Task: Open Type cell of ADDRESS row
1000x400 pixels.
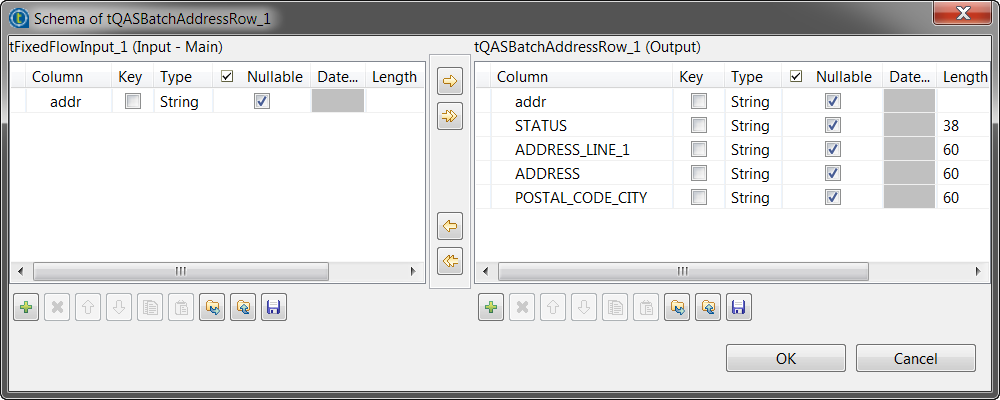Action: click(x=753, y=174)
